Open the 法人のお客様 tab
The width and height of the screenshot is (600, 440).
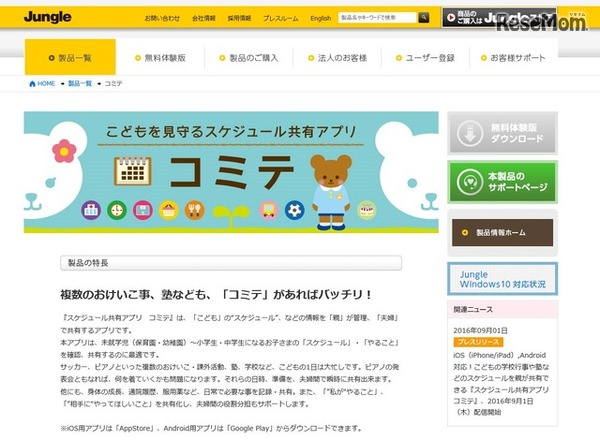(338, 58)
